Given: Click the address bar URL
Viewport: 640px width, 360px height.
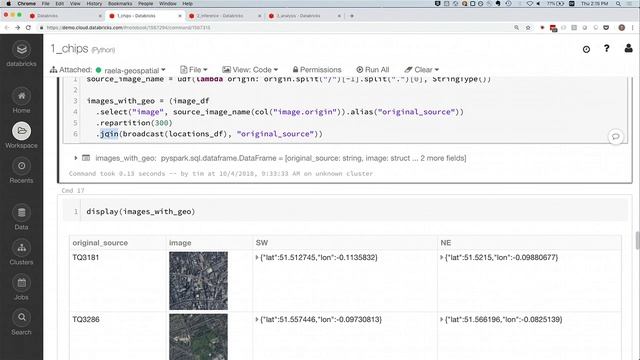Looking at the screenshot, I should (x=129, y=28).
